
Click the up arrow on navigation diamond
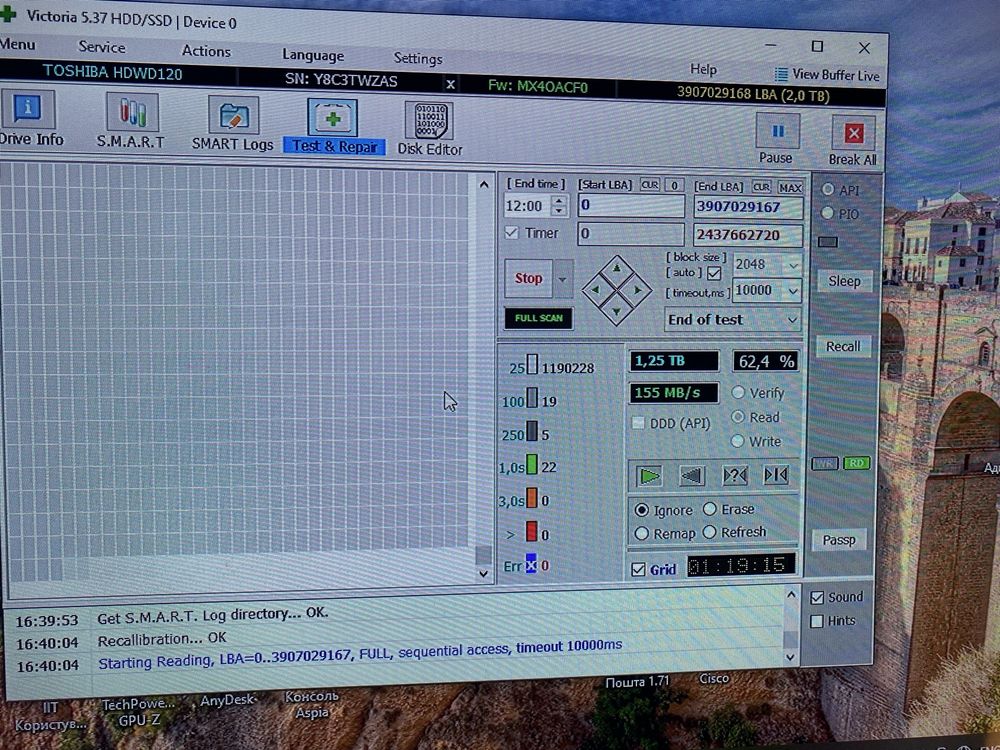point(617,268)
